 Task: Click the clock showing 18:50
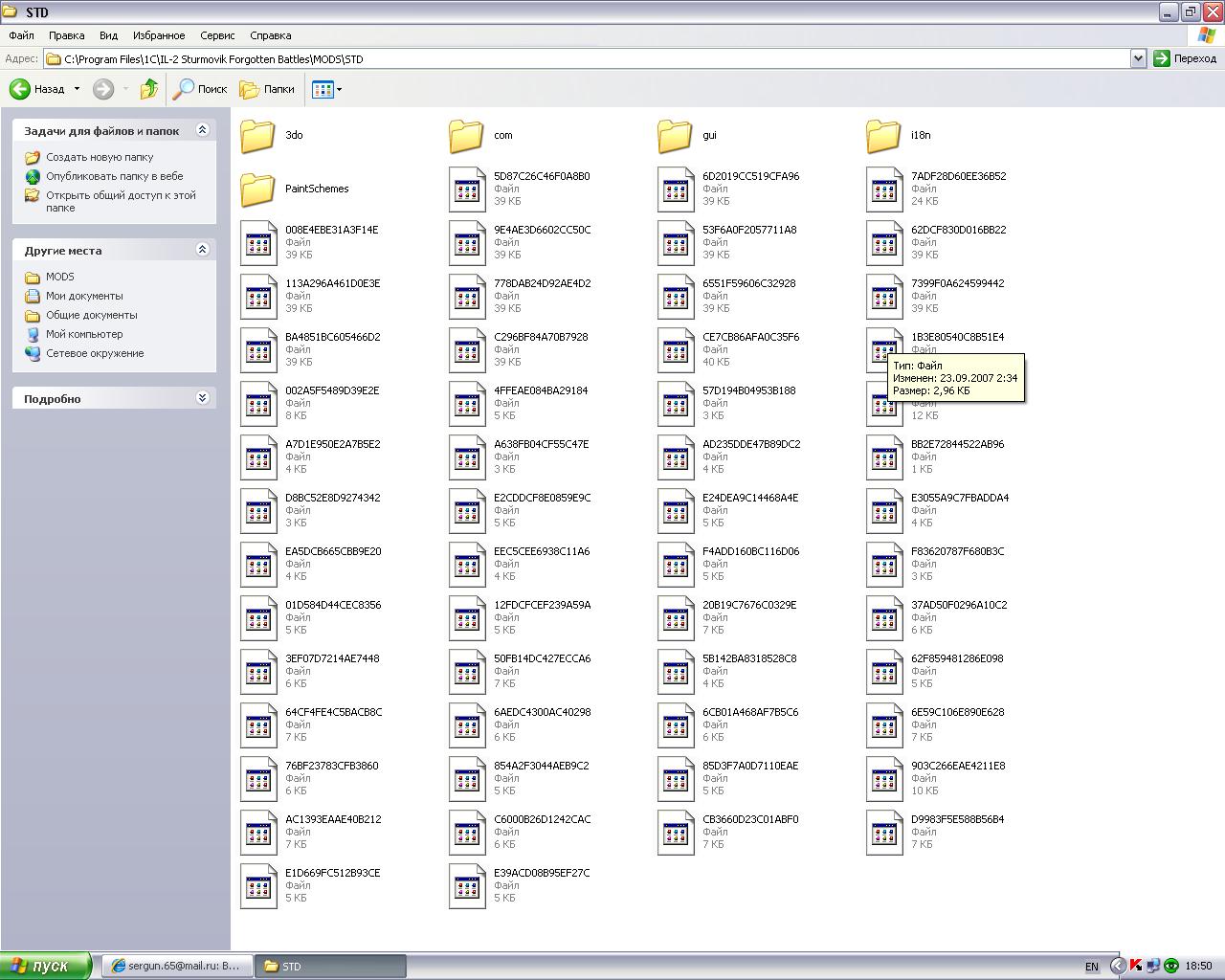(1198, 967)
